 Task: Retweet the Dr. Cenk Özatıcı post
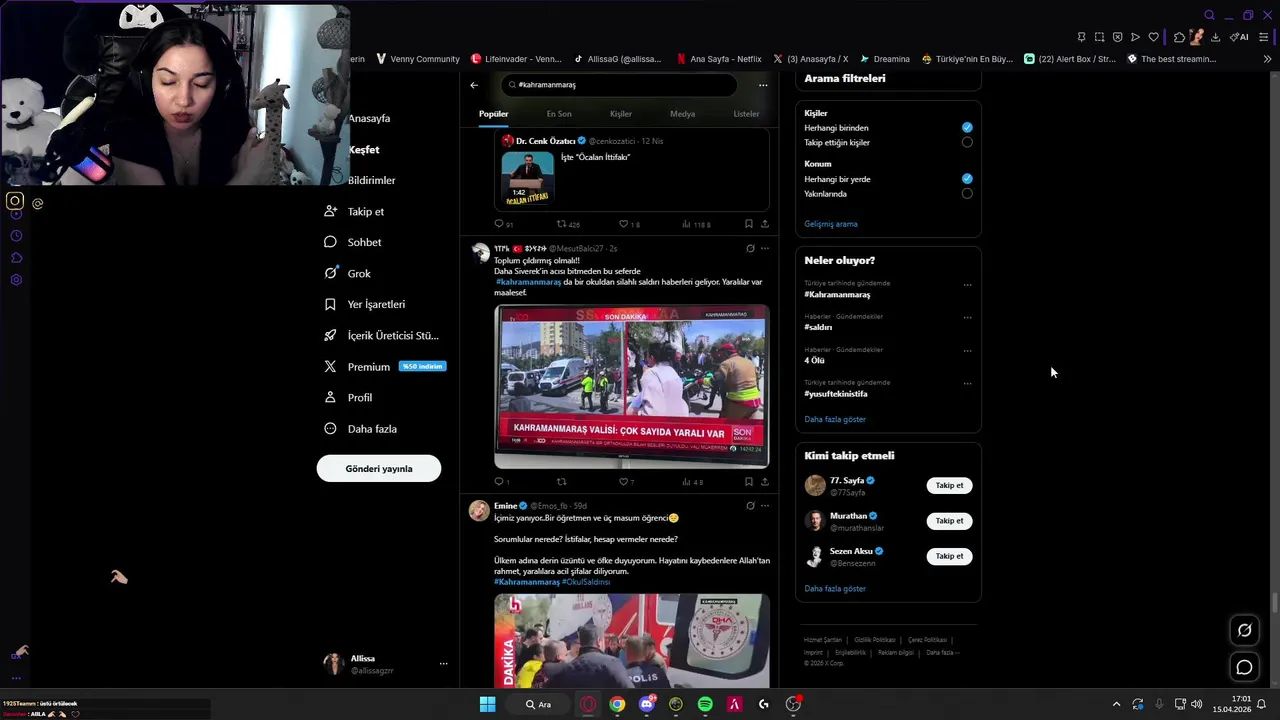point(561,224)
